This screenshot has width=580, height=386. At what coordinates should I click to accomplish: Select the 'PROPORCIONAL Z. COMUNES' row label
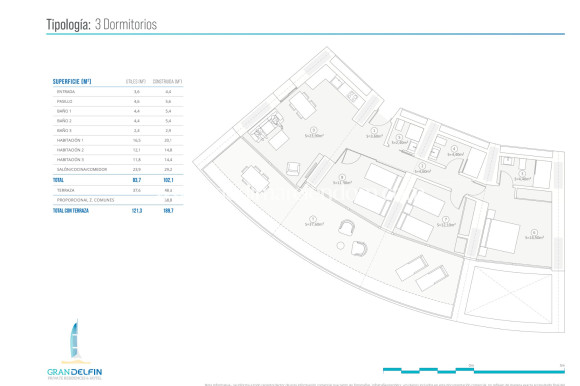point(85,200)
